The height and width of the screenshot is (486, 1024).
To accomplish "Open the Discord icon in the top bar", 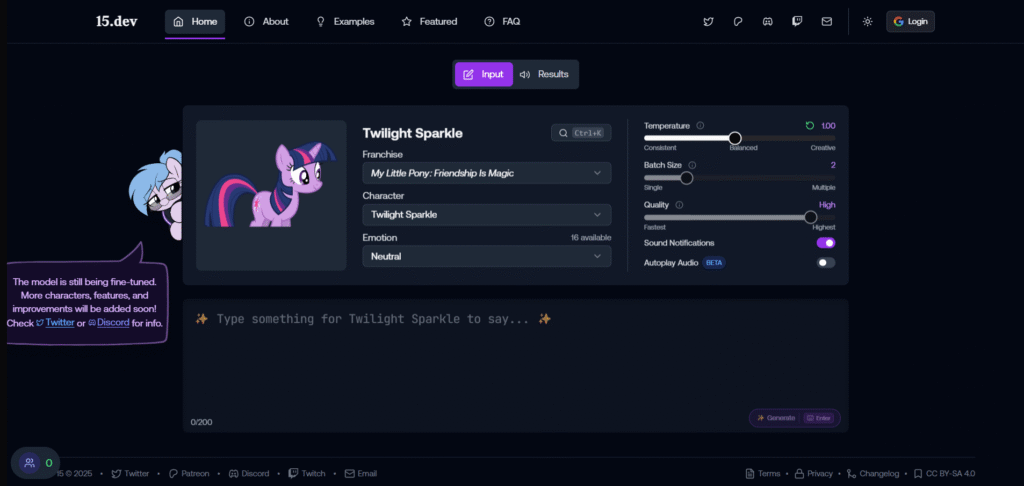I will (x=767, y=21).
